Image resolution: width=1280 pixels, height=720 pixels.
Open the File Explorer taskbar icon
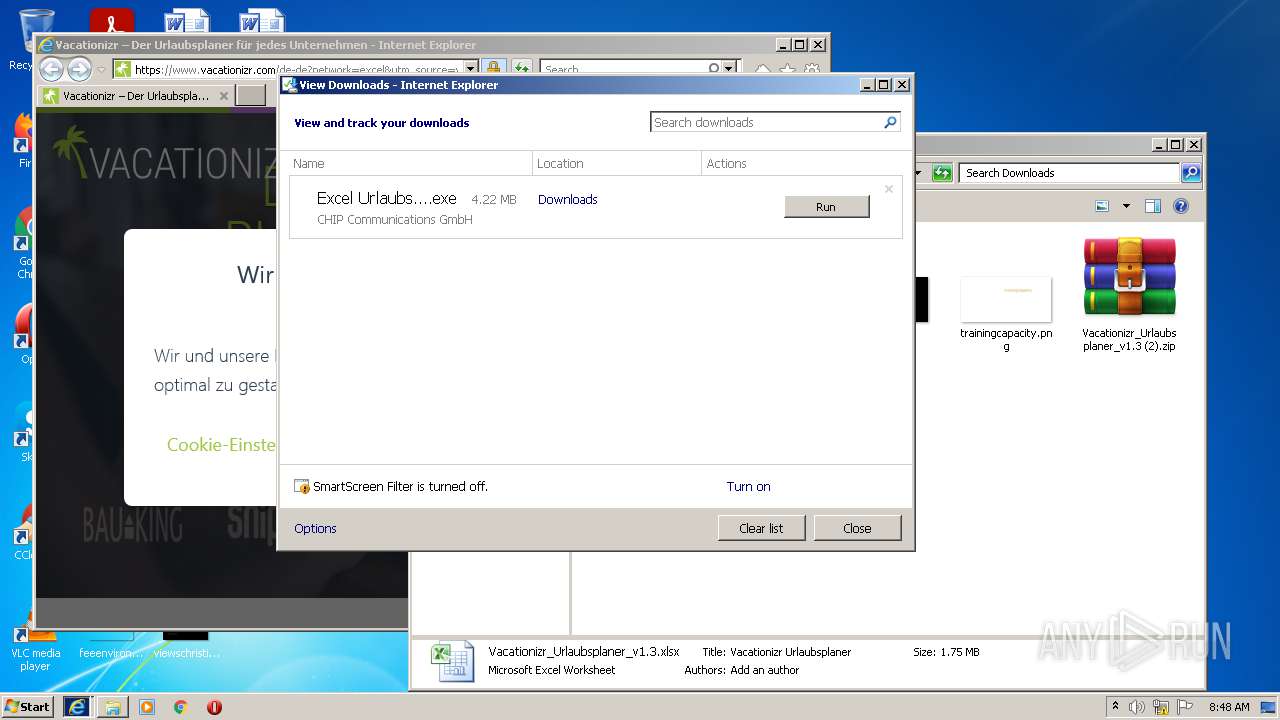(113, 706)
